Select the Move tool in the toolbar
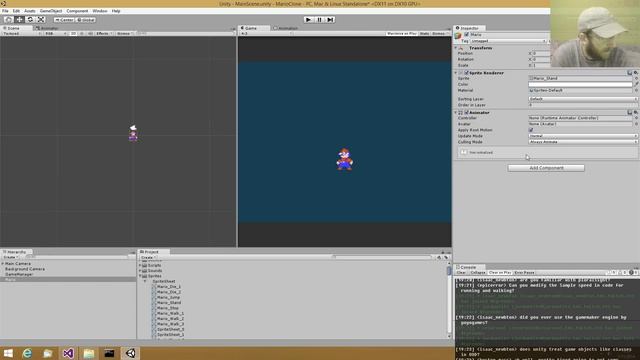The image size is (640, 360). pos(19,20)
